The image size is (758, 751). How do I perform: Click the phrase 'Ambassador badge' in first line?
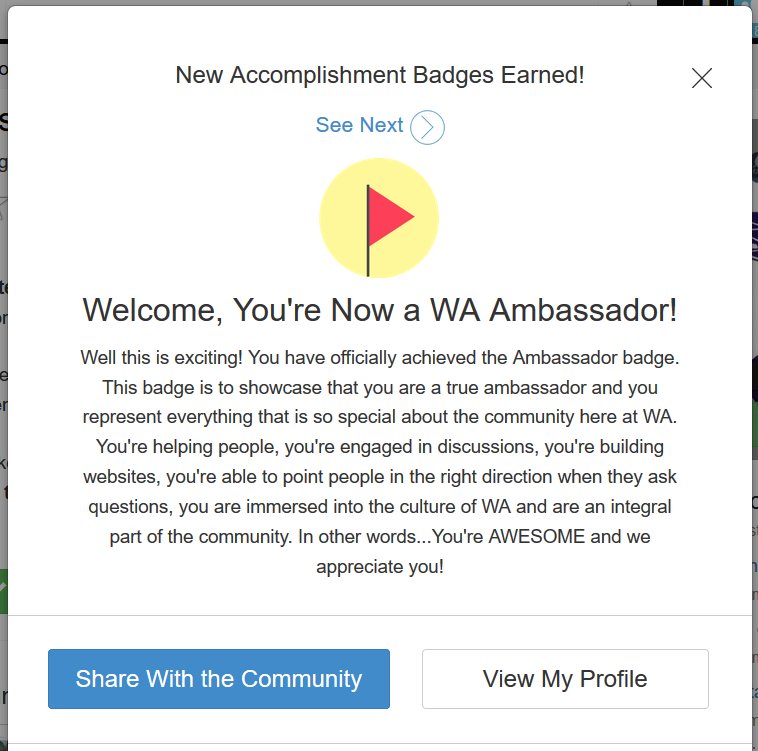click(596, 358)
